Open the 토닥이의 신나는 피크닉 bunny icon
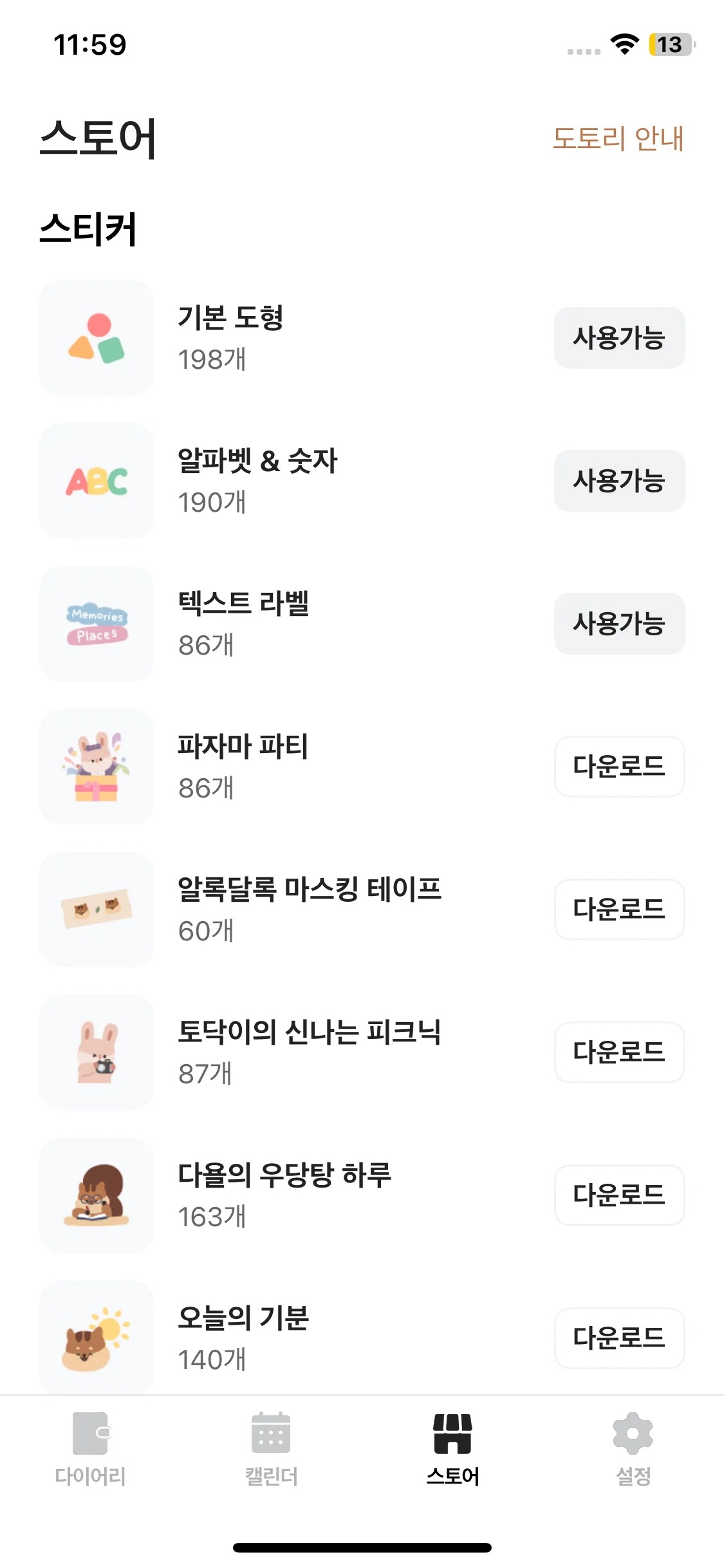This screenshot has height=1568, width=724. (97, 1052)
